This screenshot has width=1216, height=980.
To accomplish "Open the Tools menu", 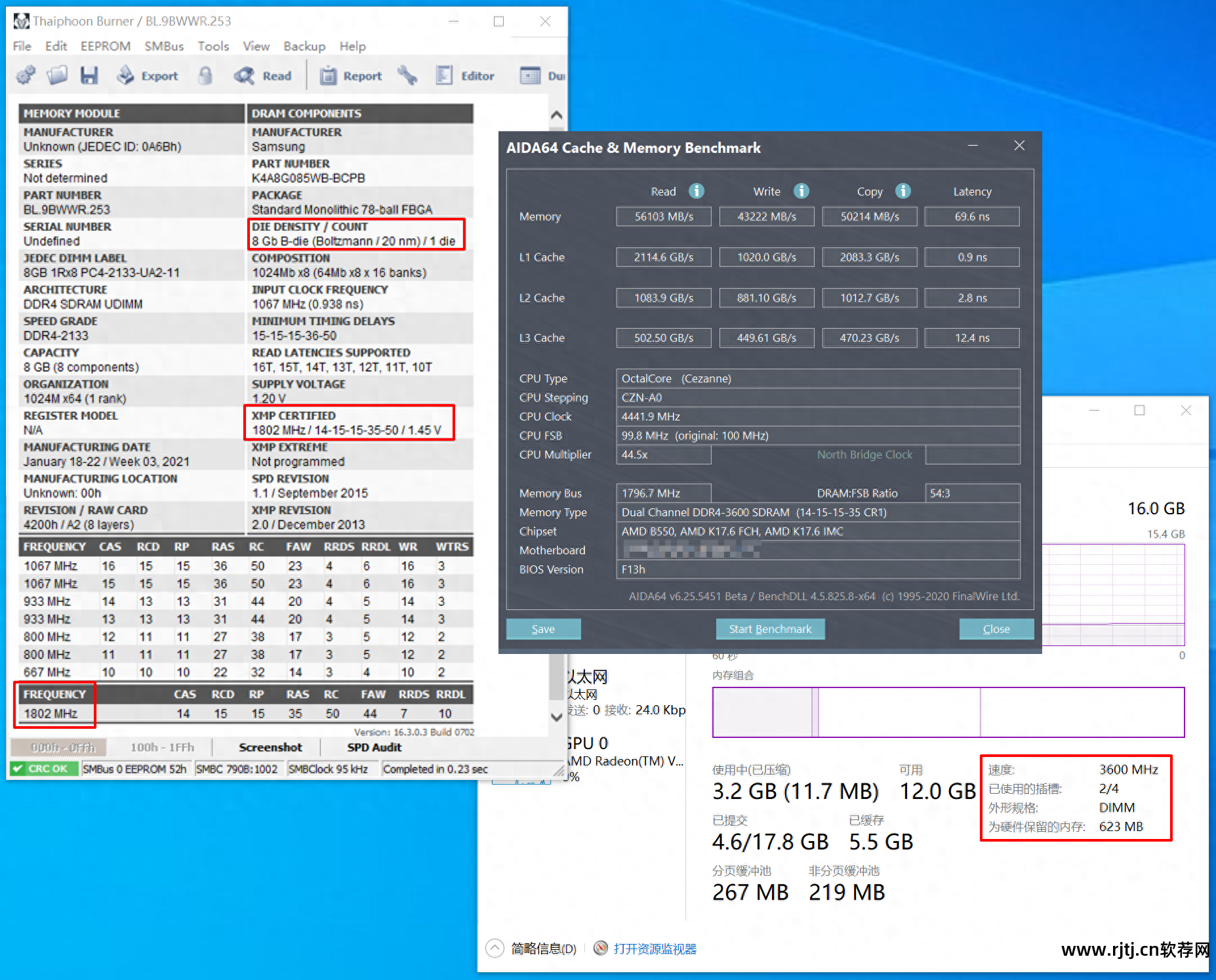I will pyautogui.click(x=213, y=46).
